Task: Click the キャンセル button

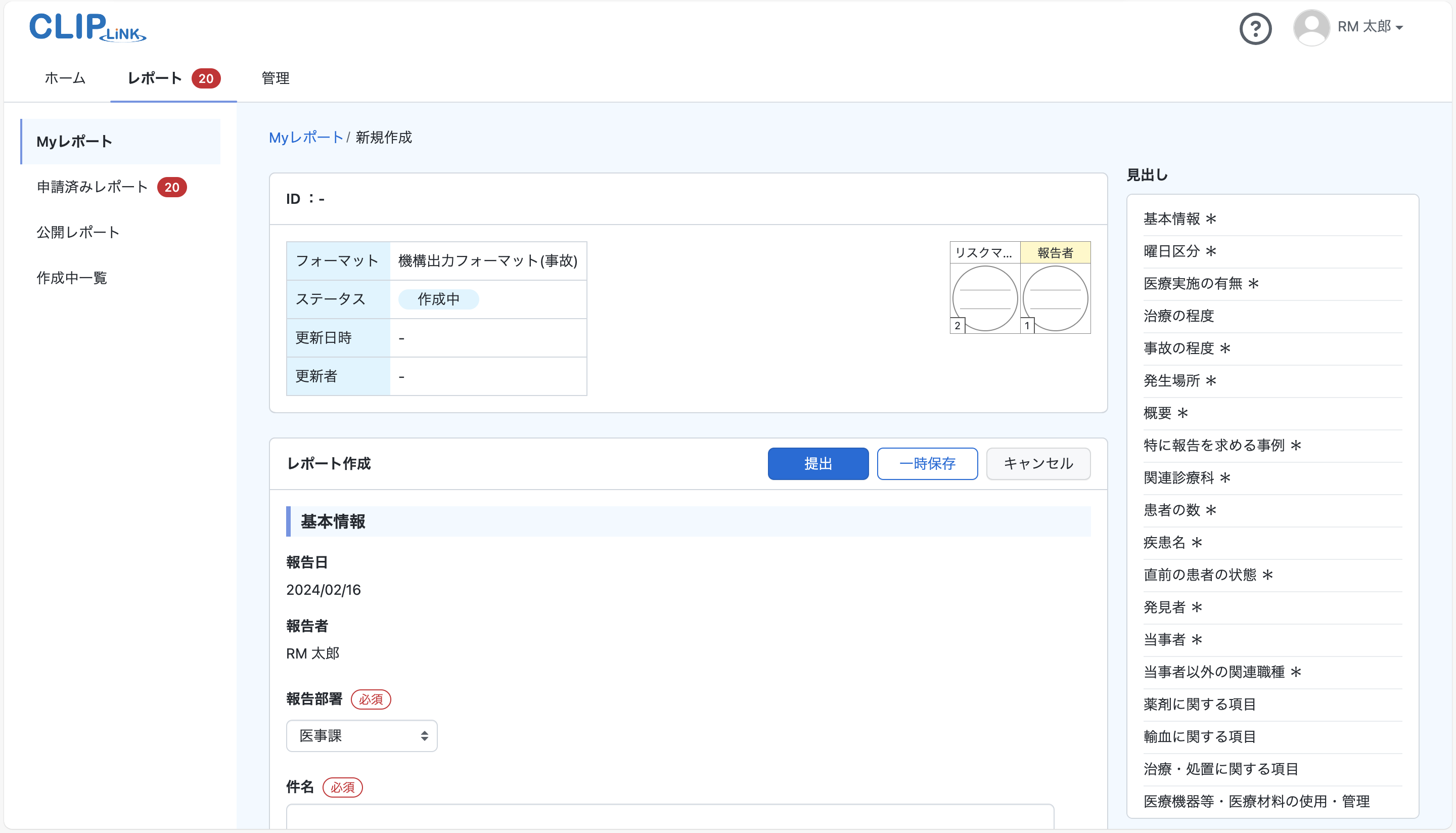Action: 1038,463
